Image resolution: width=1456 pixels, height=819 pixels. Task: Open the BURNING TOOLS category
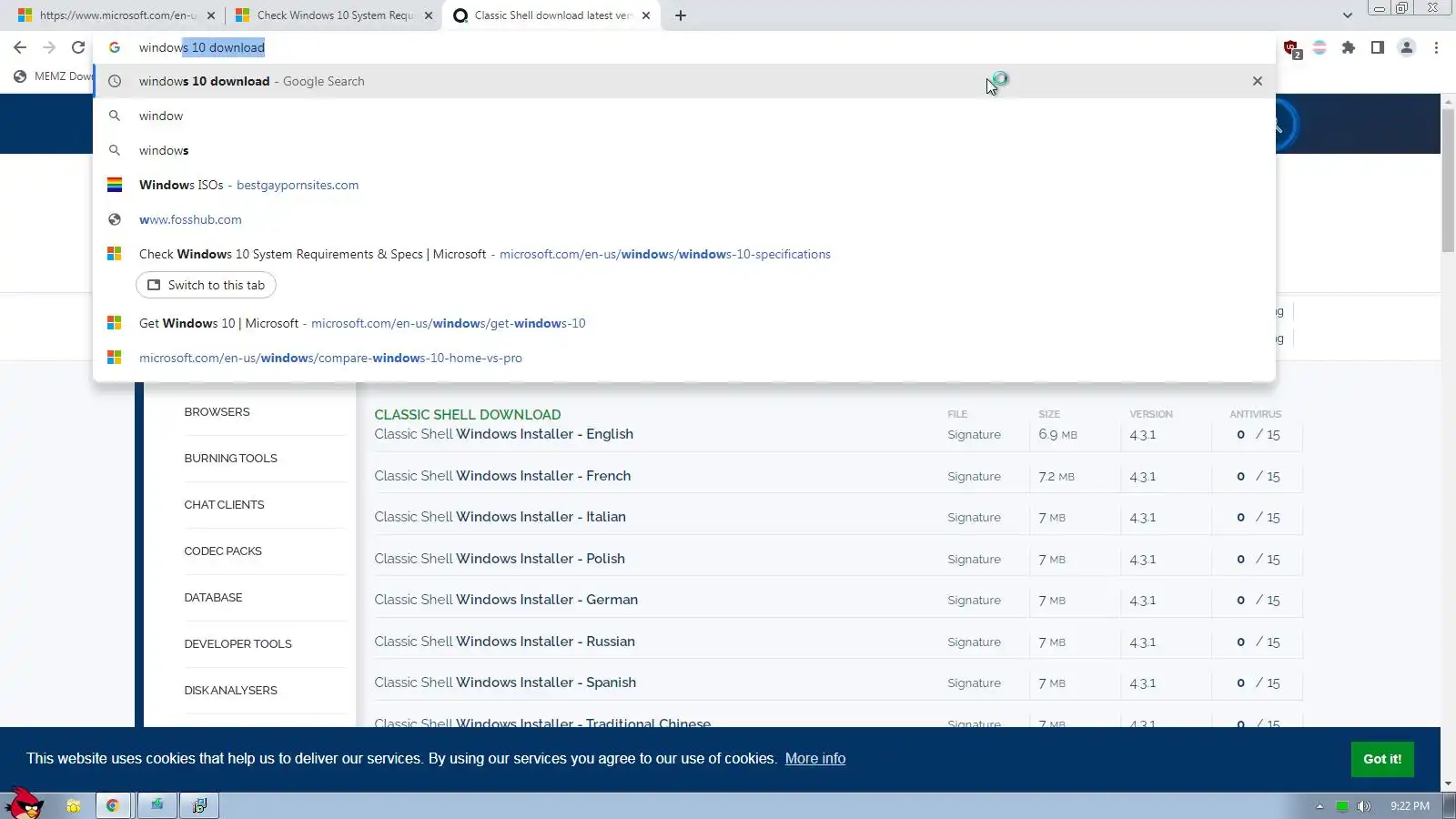230,459
